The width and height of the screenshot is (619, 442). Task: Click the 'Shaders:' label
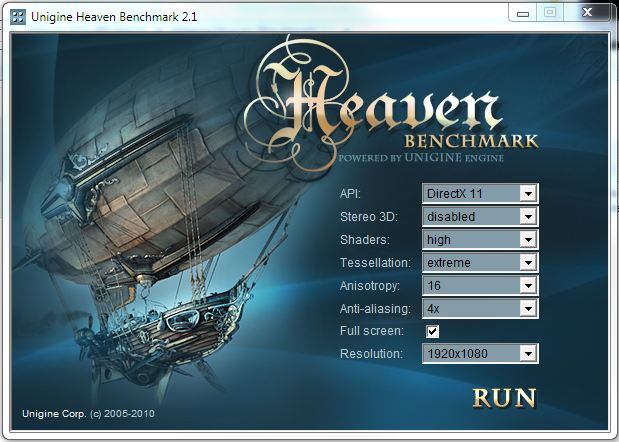coord(364,239)
